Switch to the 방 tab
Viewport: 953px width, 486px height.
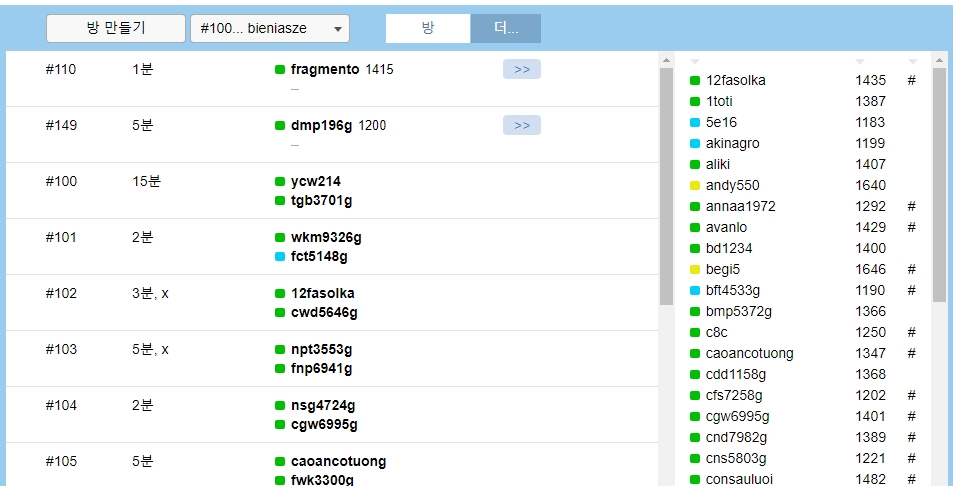click(x=428, y=29)
